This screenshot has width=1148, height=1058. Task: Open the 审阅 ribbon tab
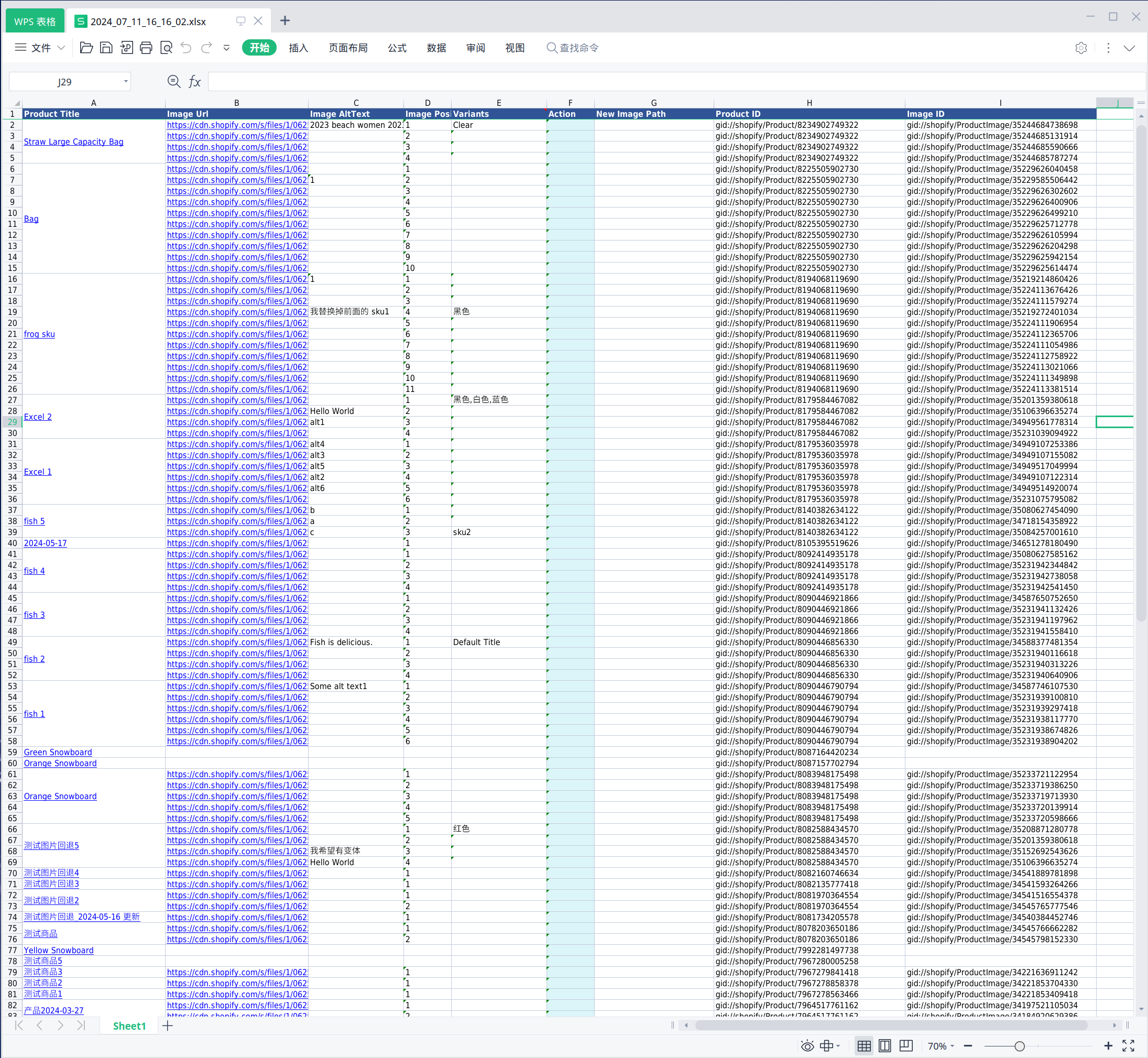[475, 48]
